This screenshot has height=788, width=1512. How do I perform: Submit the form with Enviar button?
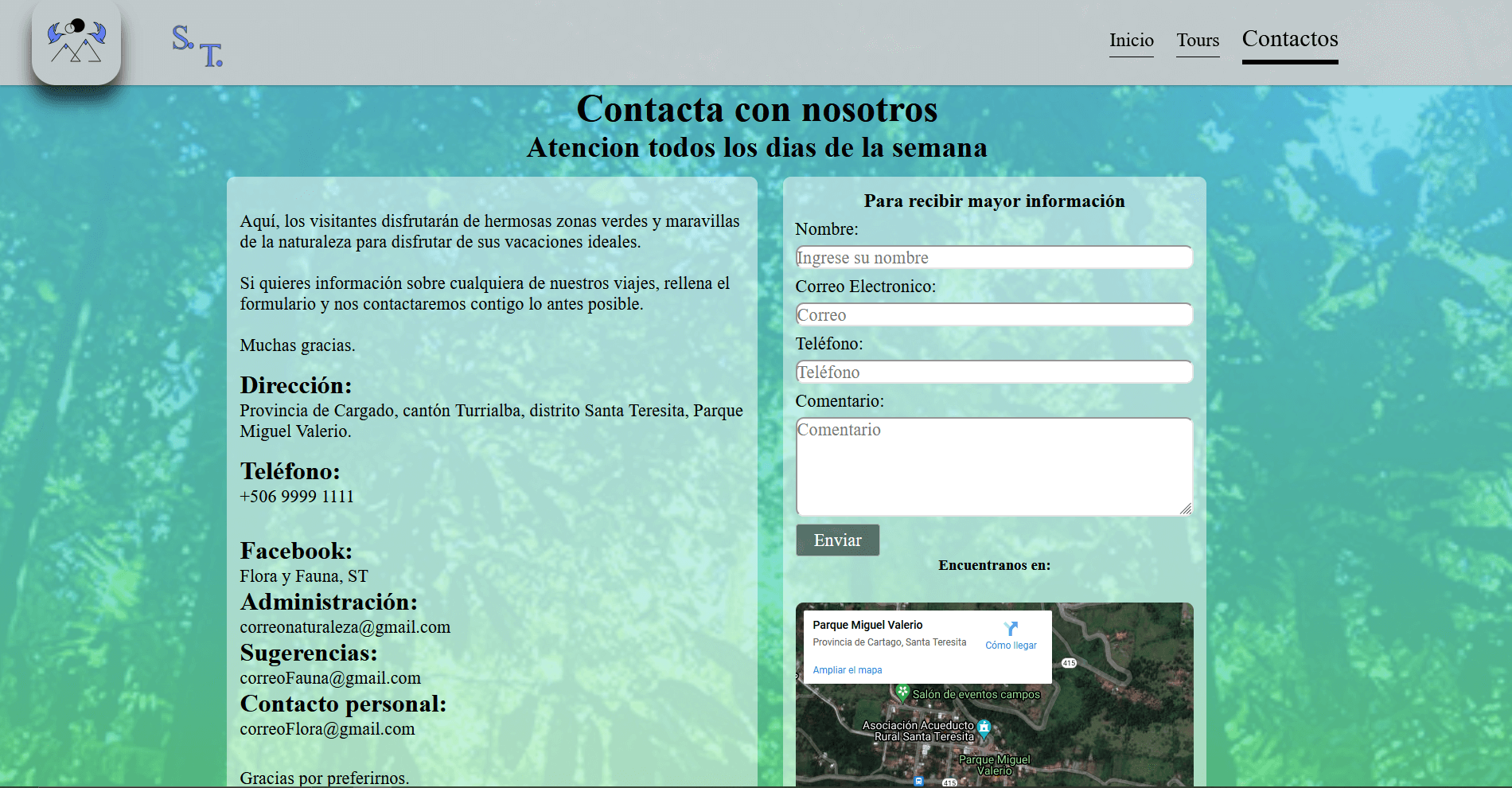tap(837, 540)
